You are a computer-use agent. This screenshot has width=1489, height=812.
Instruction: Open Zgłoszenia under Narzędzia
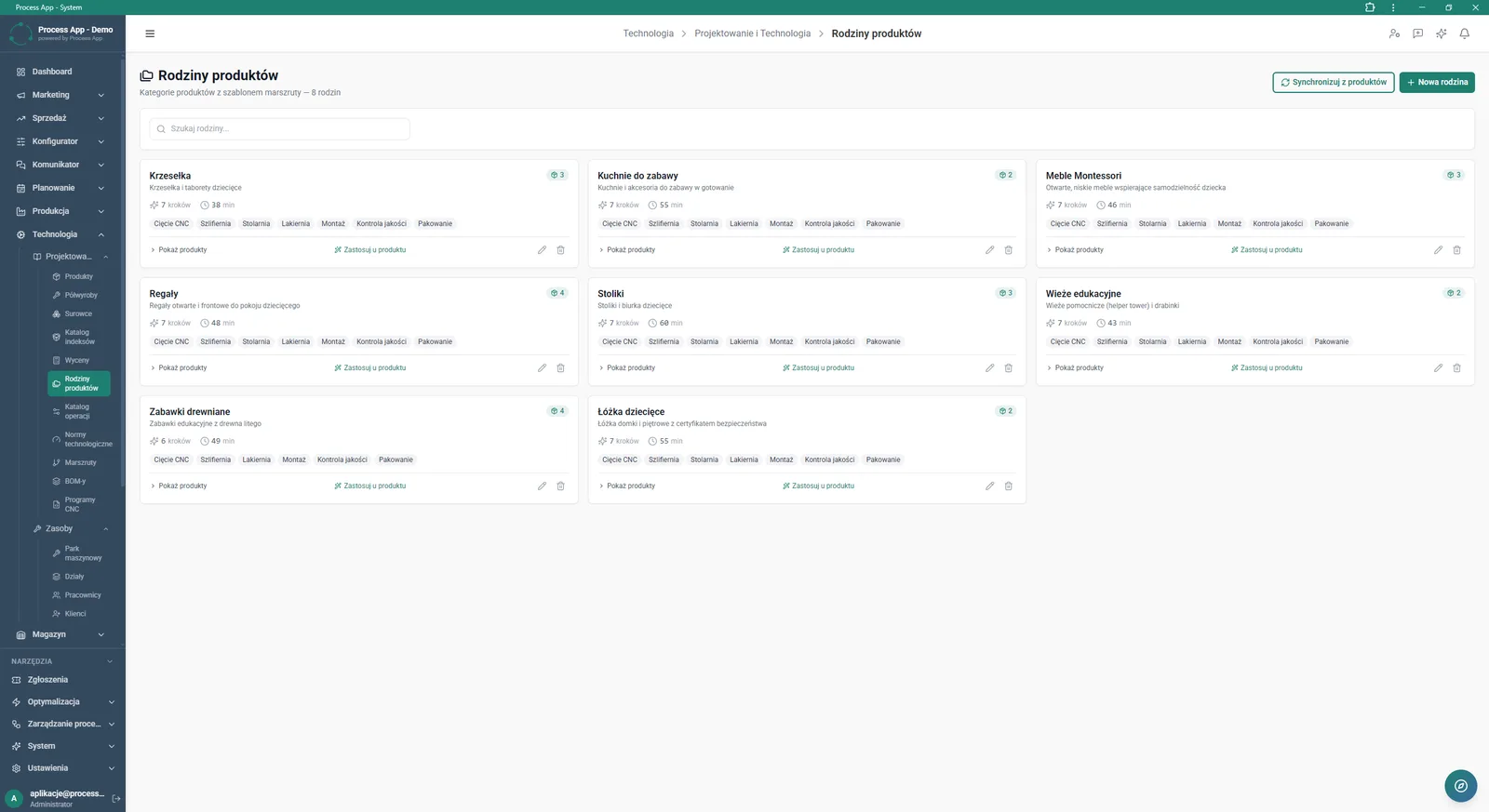click(60, 680)
